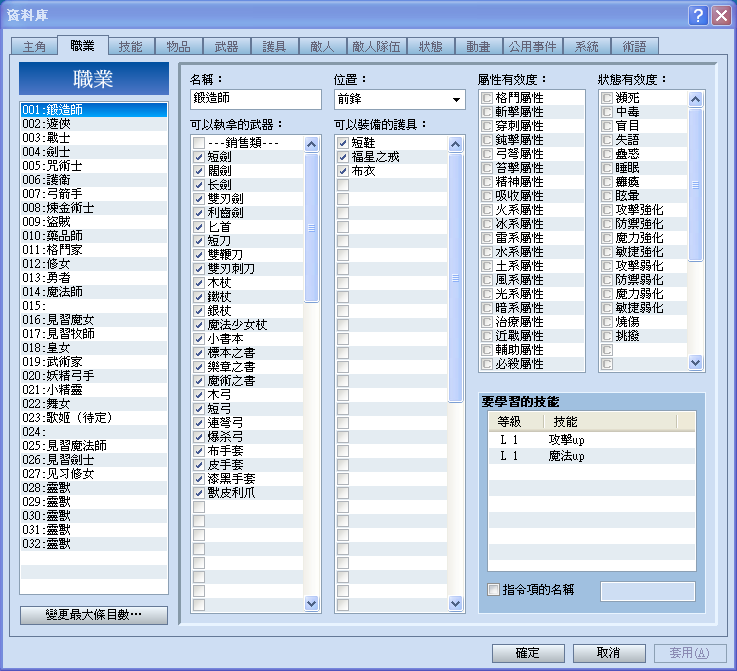Cycle the 瀕死 state effectiveness rank box

tap(607, 98)
